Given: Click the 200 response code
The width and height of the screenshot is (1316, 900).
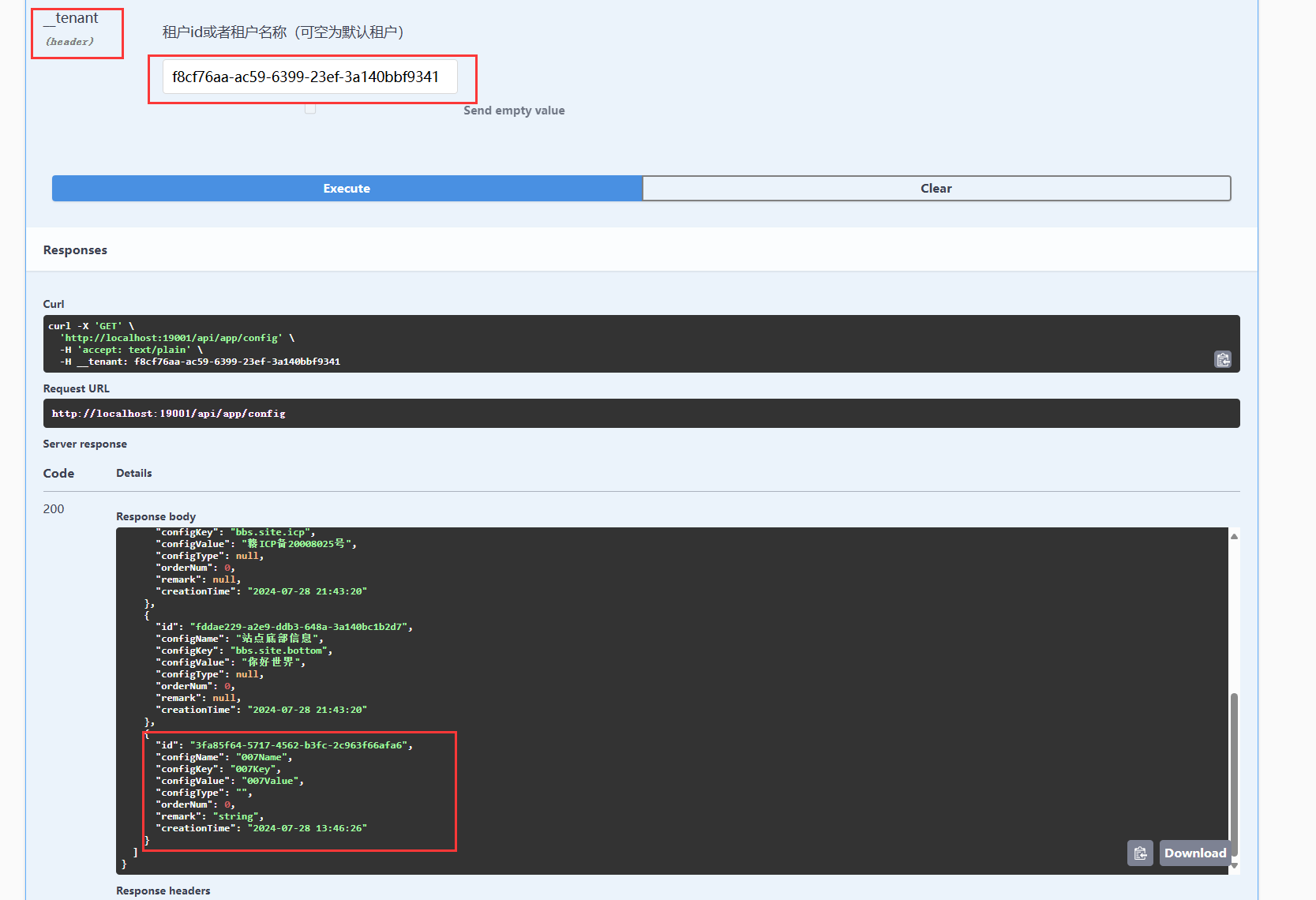Looking at the screenshot, I should pyautogui.click(x=54, y=509).
